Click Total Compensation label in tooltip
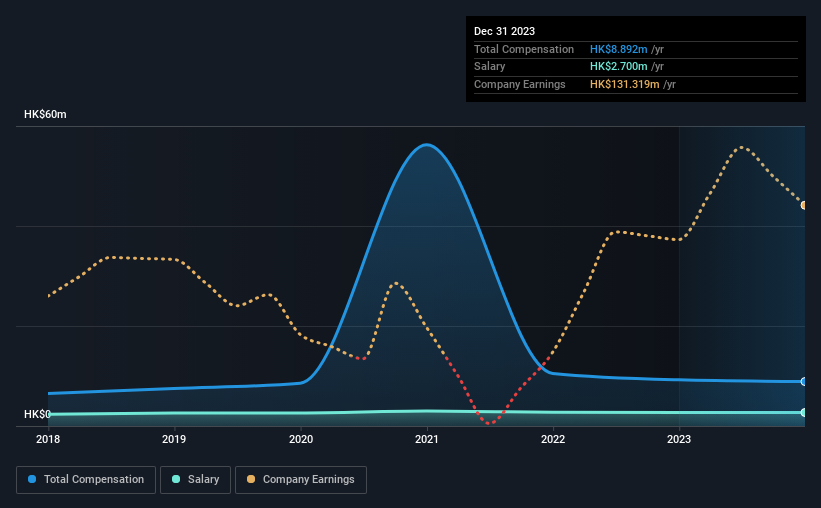This screenshot has width=821, height=508. point(524,49)
